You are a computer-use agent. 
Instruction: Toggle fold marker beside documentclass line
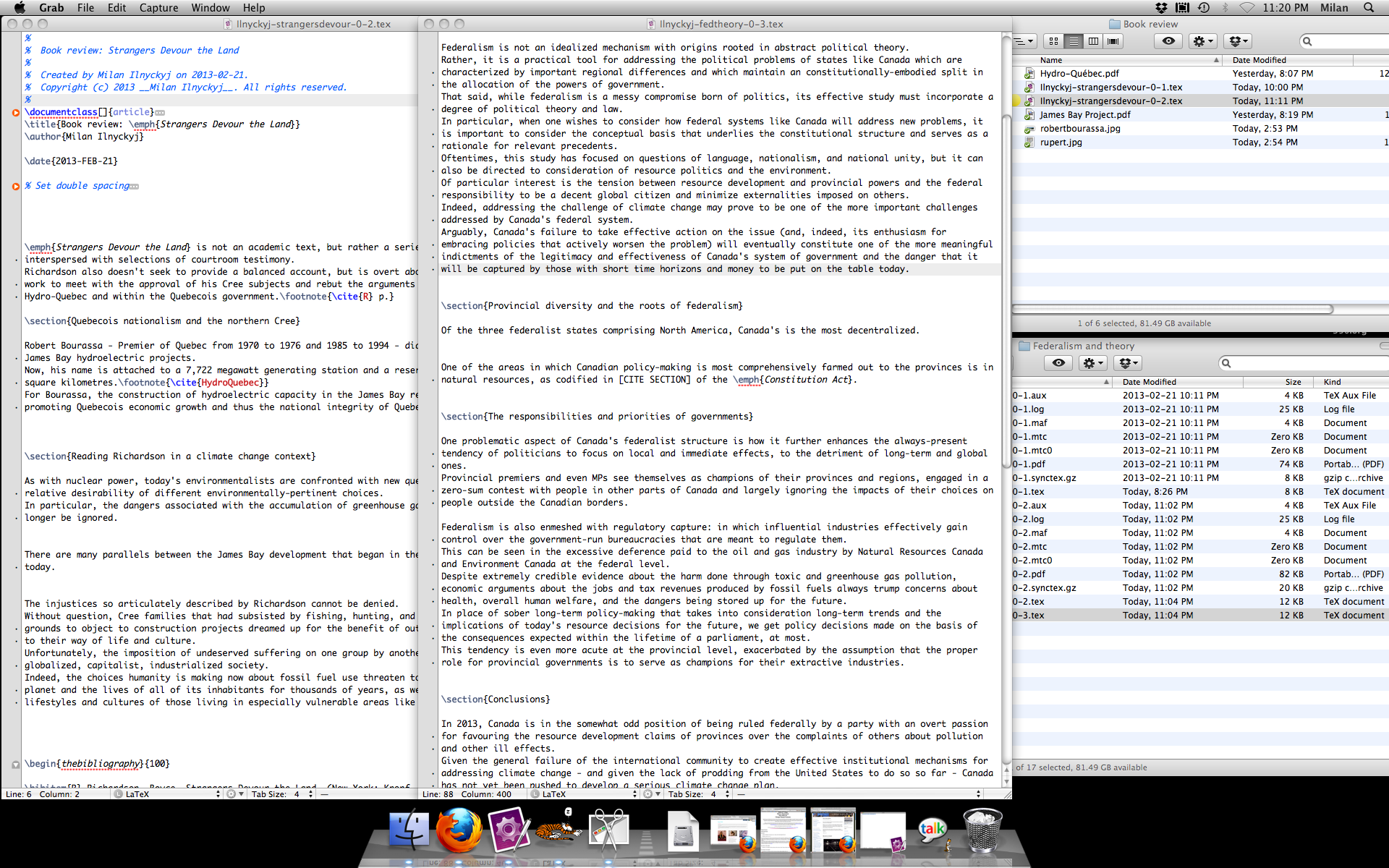15,112
